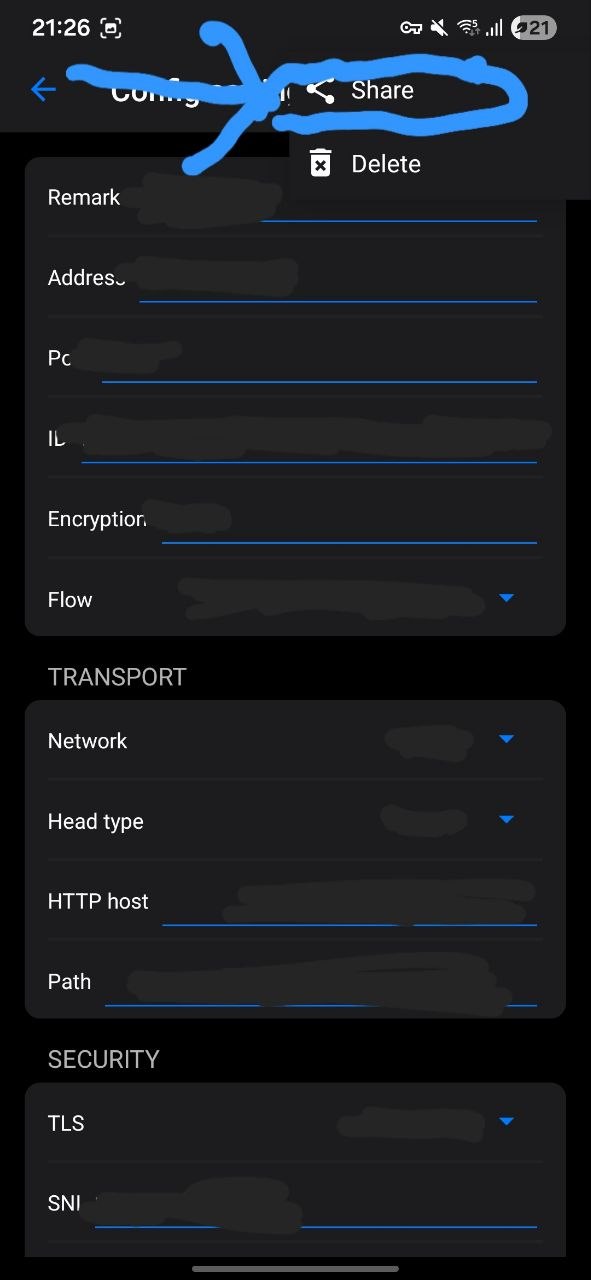This screenshot has width=591, height=1280.
Task: Open the Flow dropdown arrow
Action: [506, 598]
